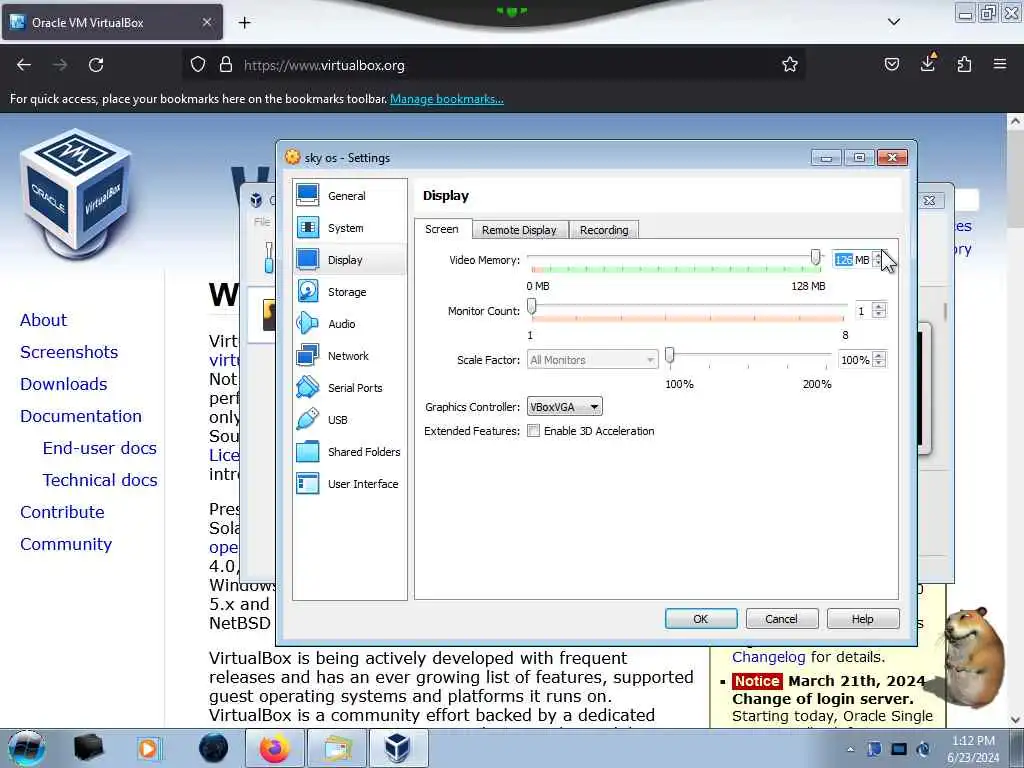Open the Screenshots link on webpage
Image resolution: width=1024 pixels, height=768 pixels.
click(69, 352)
